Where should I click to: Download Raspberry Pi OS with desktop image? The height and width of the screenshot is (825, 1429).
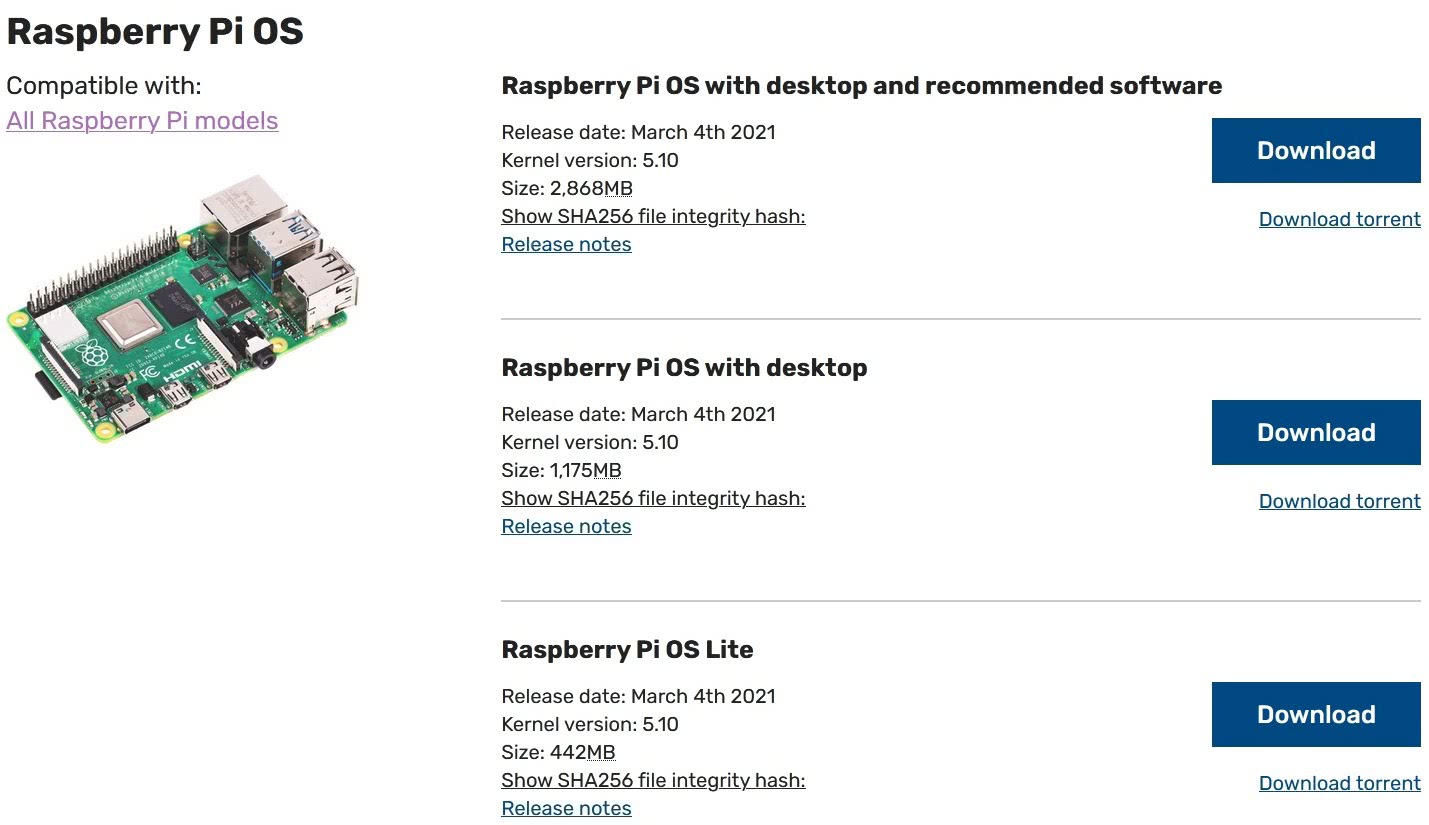(1315, 433)
